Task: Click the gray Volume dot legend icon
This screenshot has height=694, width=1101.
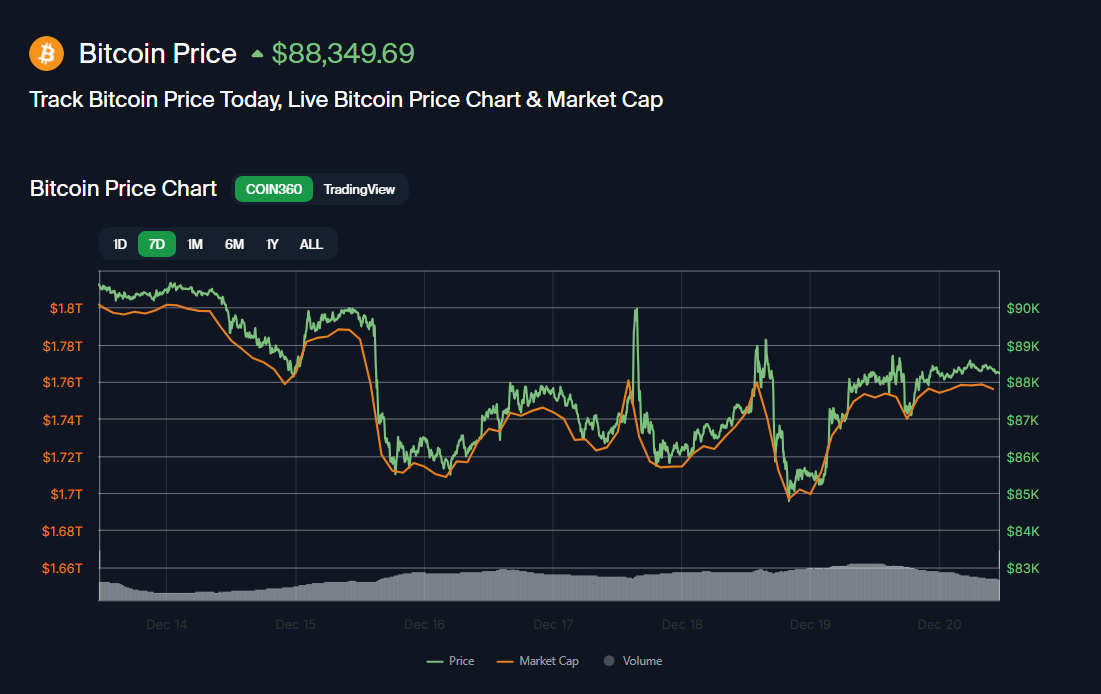Action: pyautogui.click(x=609, y=660)
